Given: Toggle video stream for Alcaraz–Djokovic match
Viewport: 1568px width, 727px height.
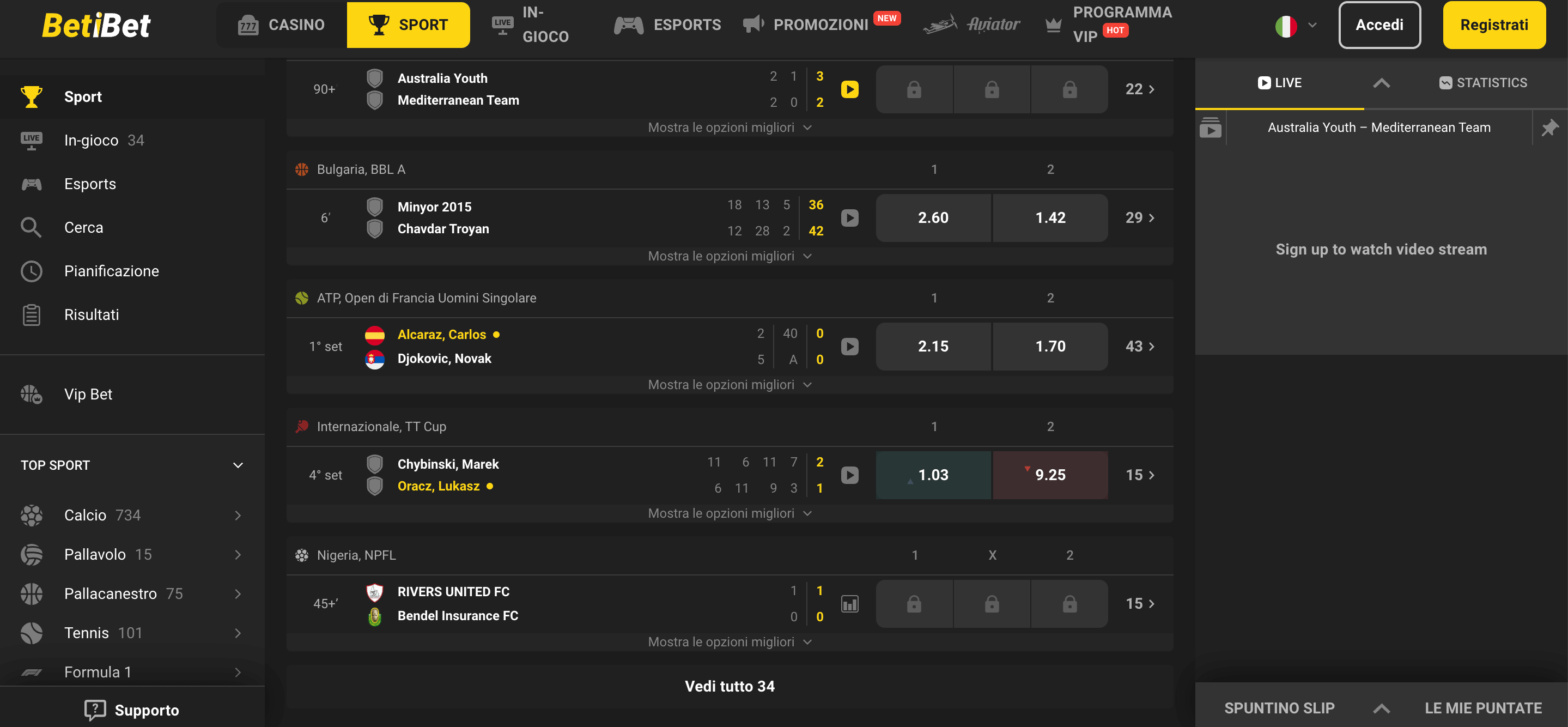Looking at the screenshot, I should [850, 346].
